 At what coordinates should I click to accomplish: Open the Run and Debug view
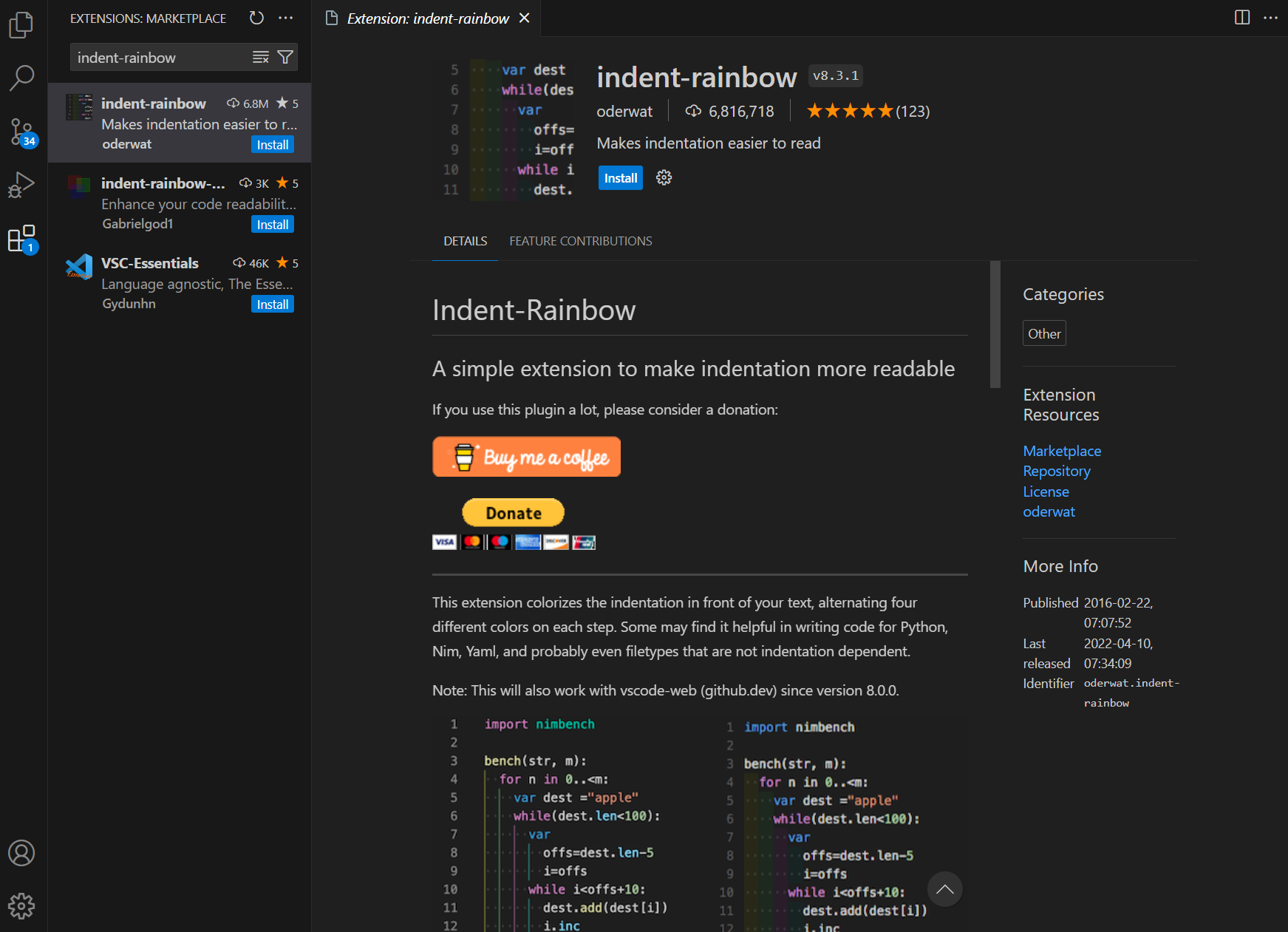tap(21, 185)
